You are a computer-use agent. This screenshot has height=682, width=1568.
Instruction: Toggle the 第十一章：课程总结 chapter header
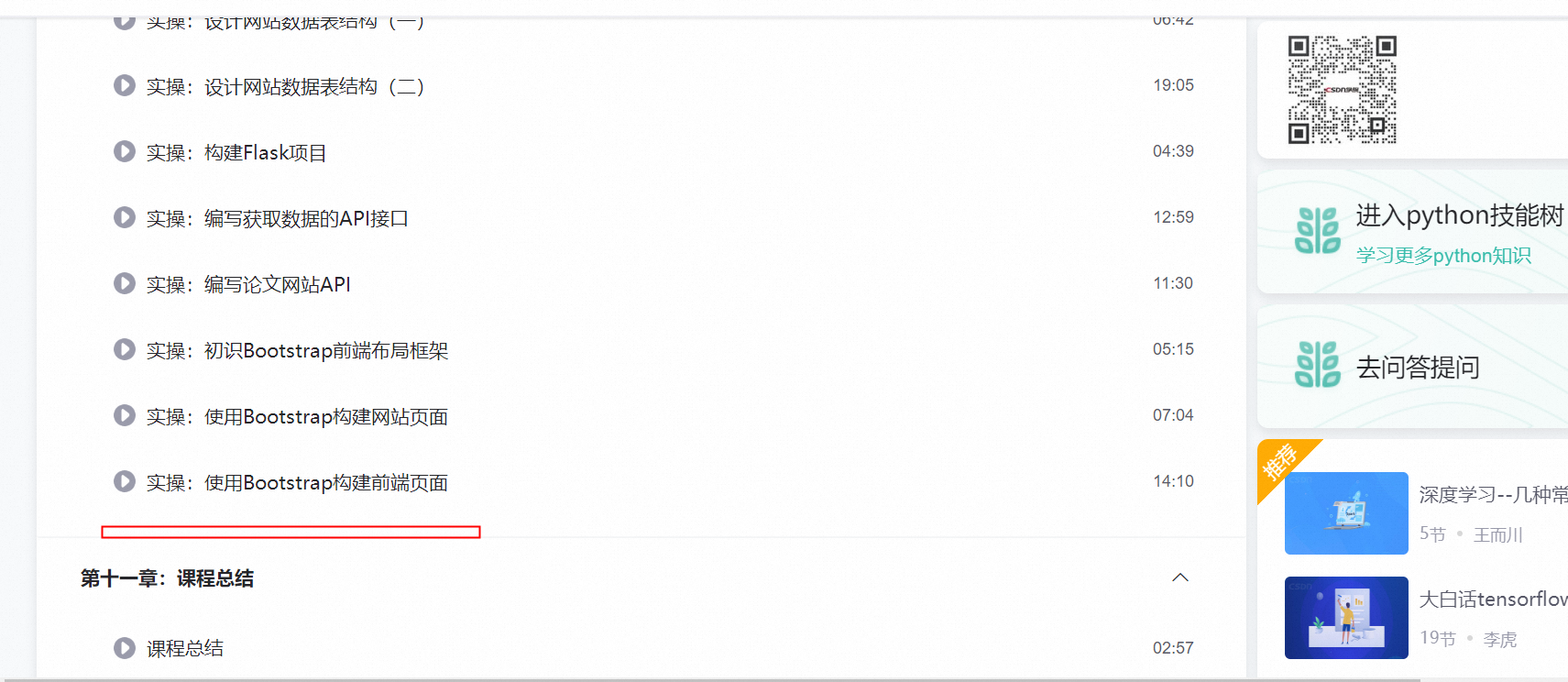641,578
